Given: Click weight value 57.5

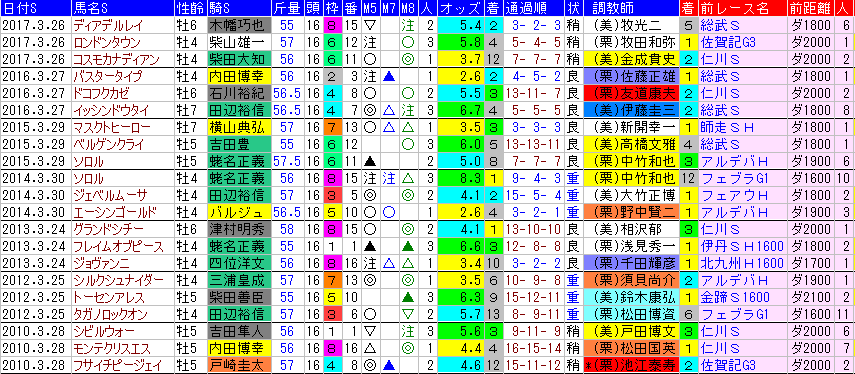Looking at the screenshot, I should tap(287, 161).
